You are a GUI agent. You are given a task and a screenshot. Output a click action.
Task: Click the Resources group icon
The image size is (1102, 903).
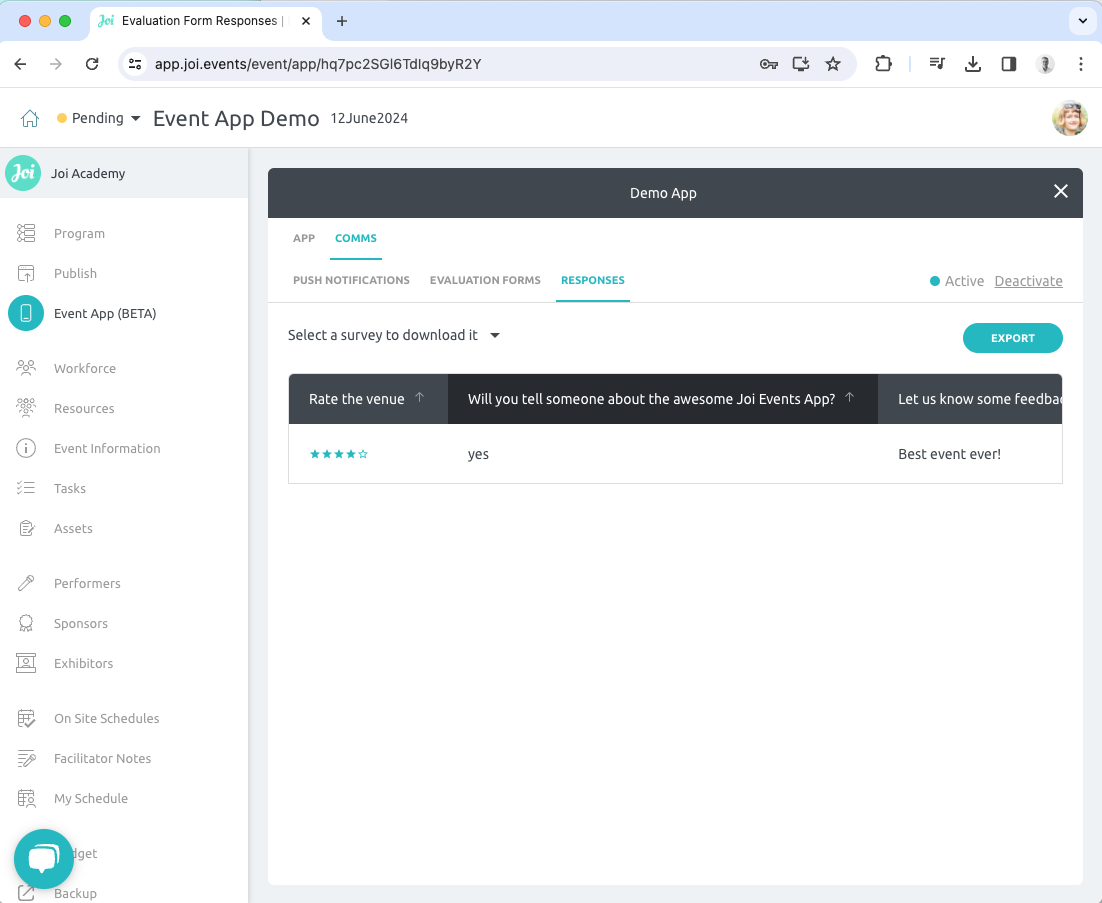26,408
